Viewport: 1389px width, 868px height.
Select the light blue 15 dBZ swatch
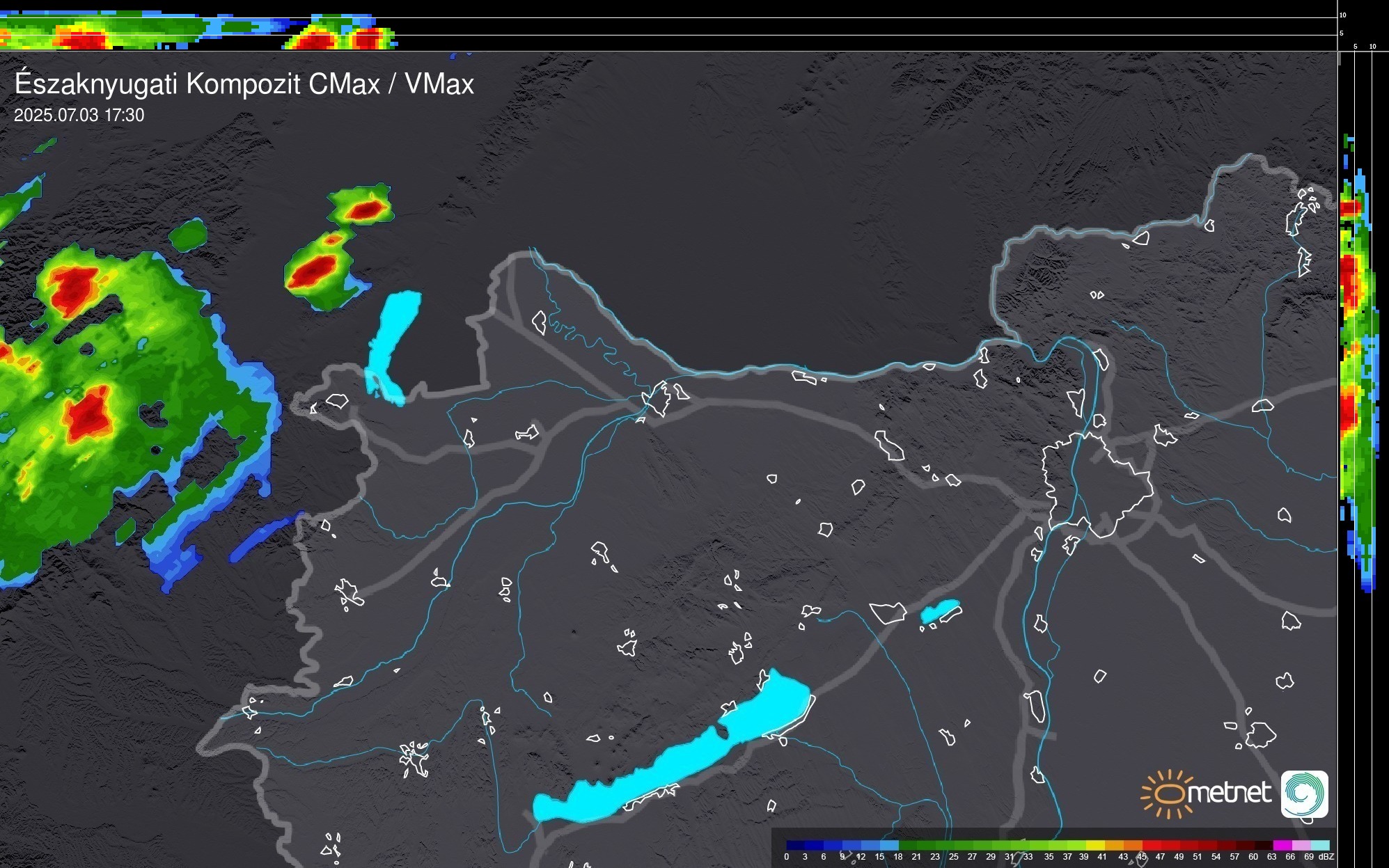888,845
